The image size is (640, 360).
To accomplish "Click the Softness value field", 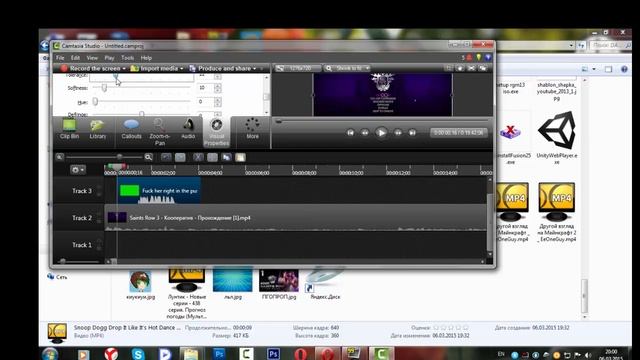I will [205, 88].
